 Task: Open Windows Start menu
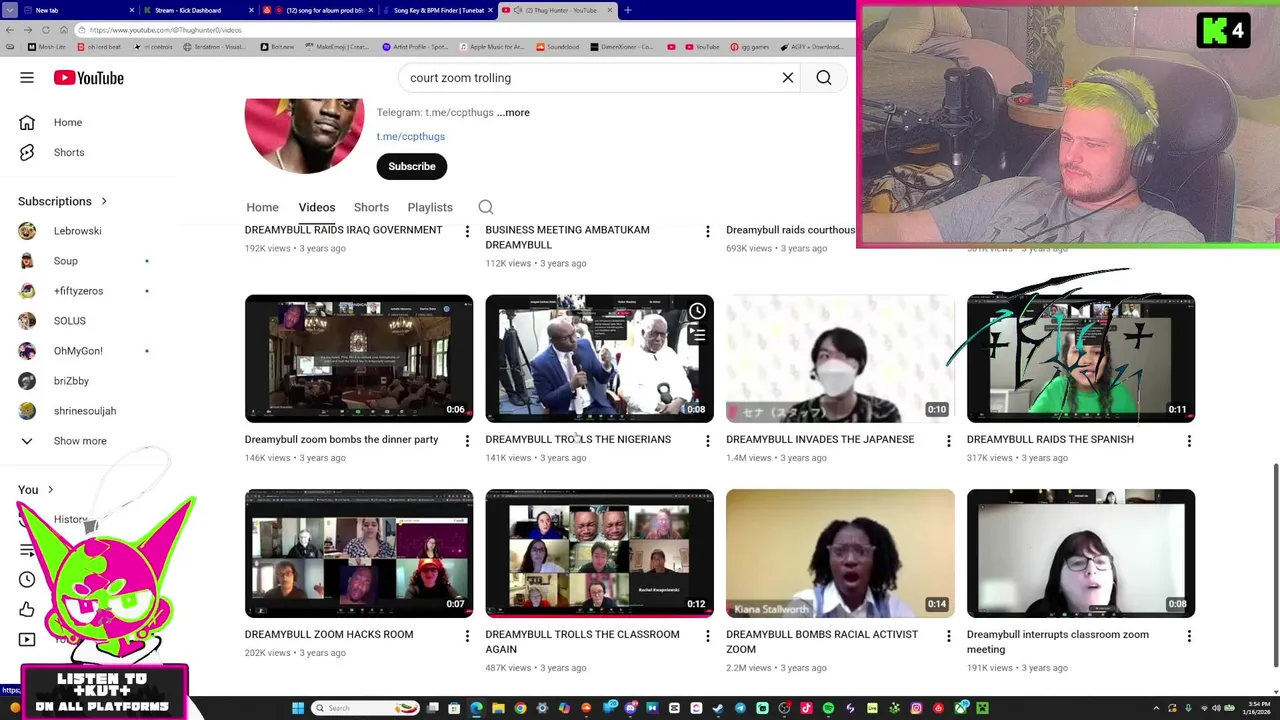tap(297, 708)
